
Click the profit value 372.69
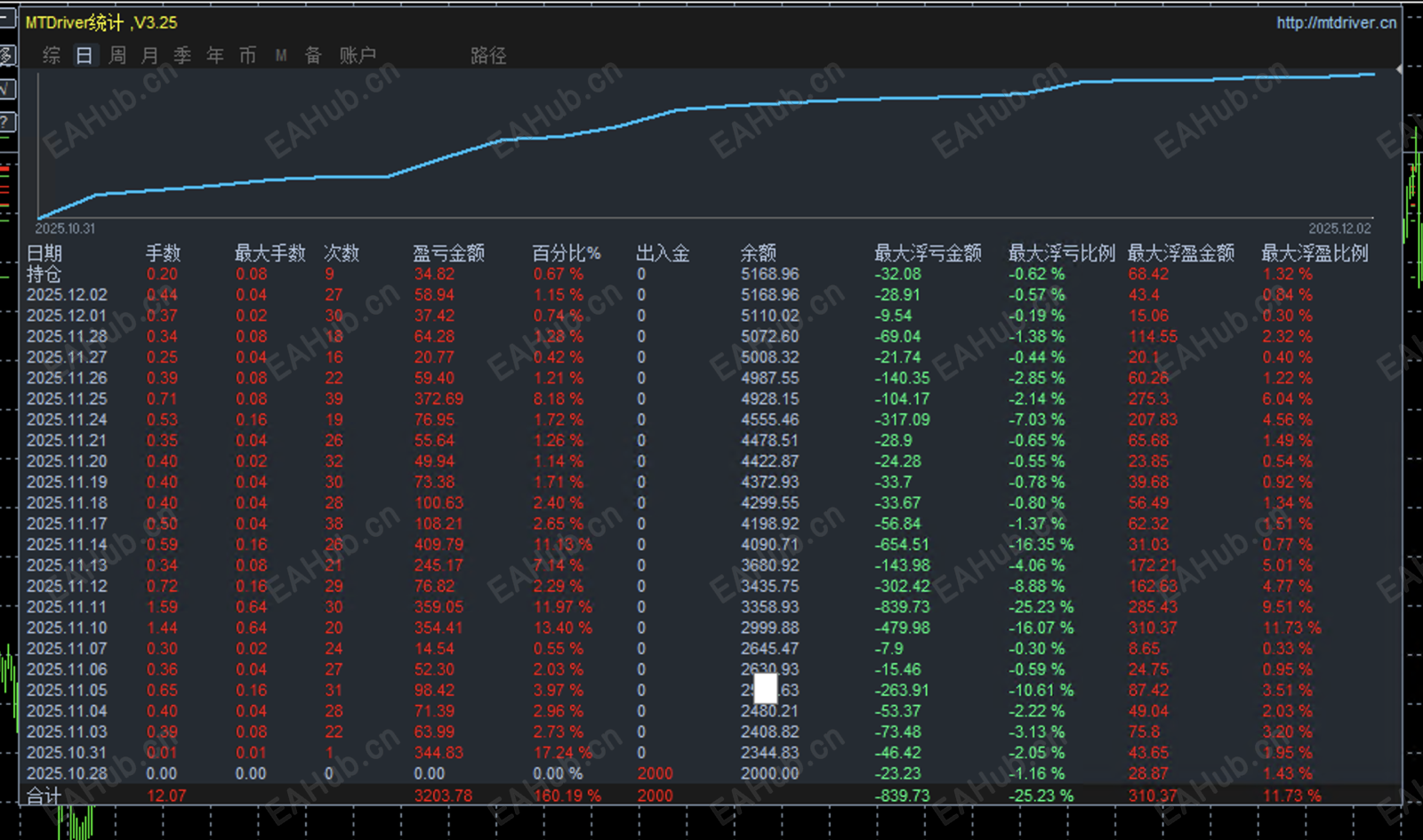point(438,399)
